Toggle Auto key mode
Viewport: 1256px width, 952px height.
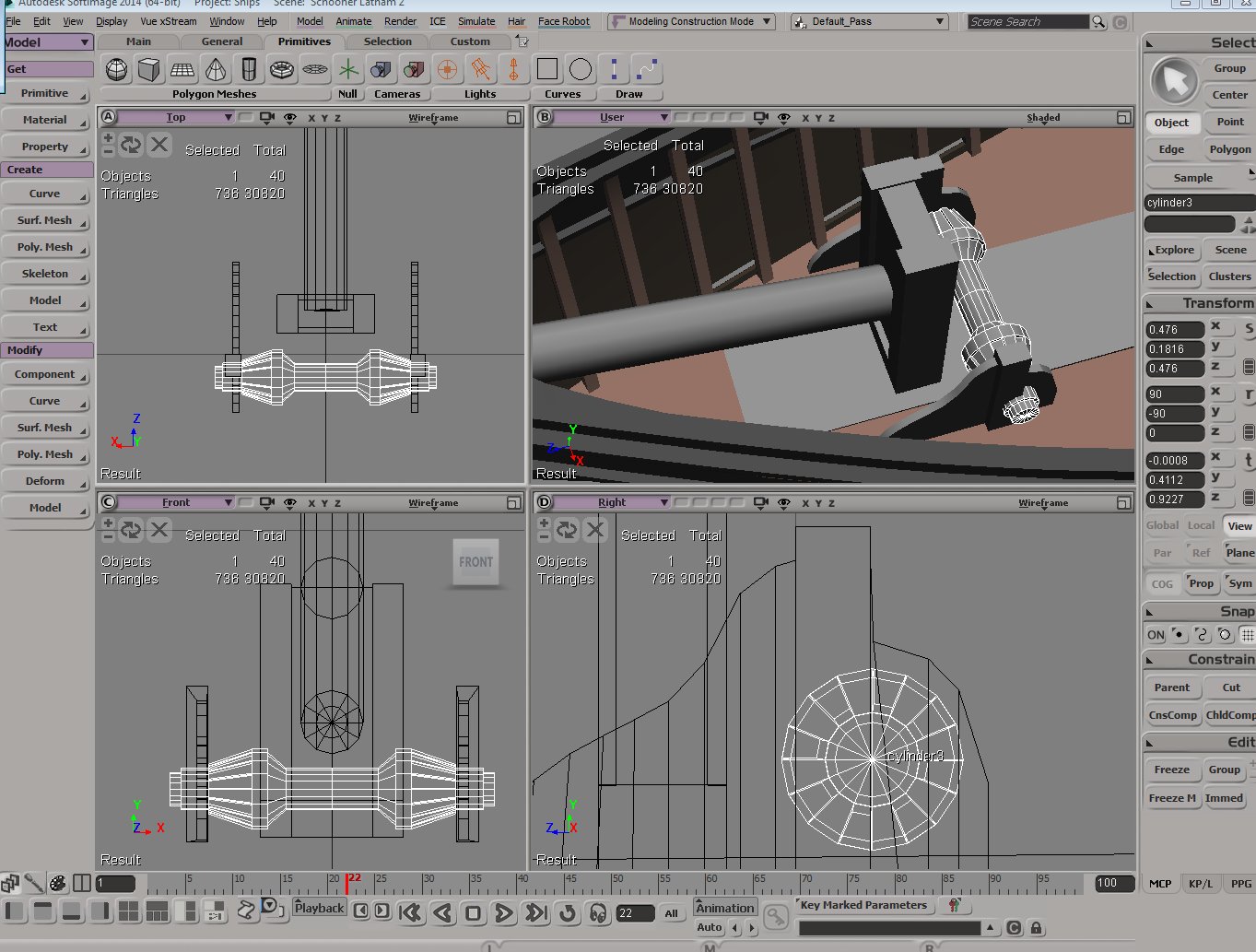[x=710, y=927]
